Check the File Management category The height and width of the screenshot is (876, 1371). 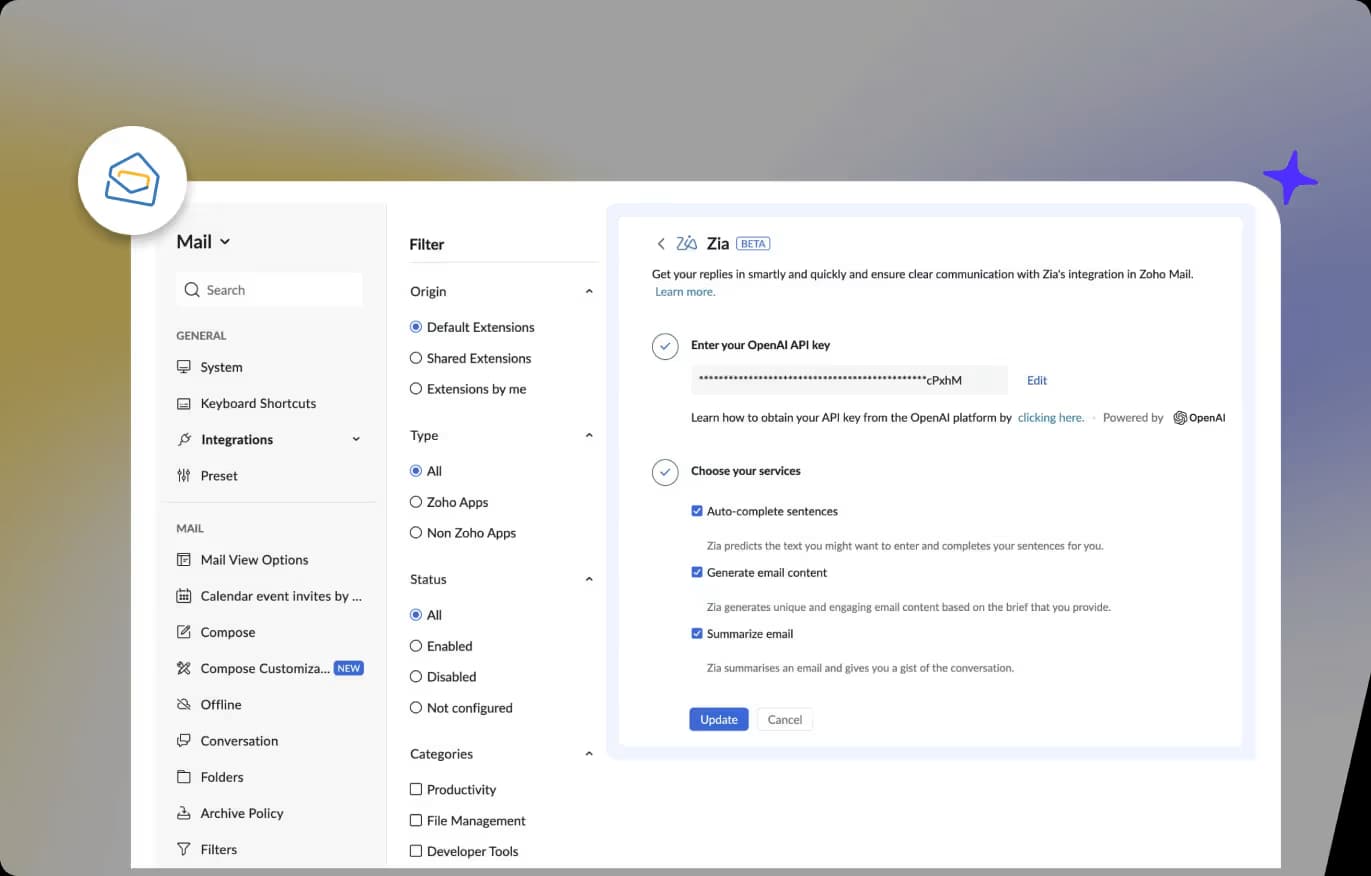[x=416, y=821]
